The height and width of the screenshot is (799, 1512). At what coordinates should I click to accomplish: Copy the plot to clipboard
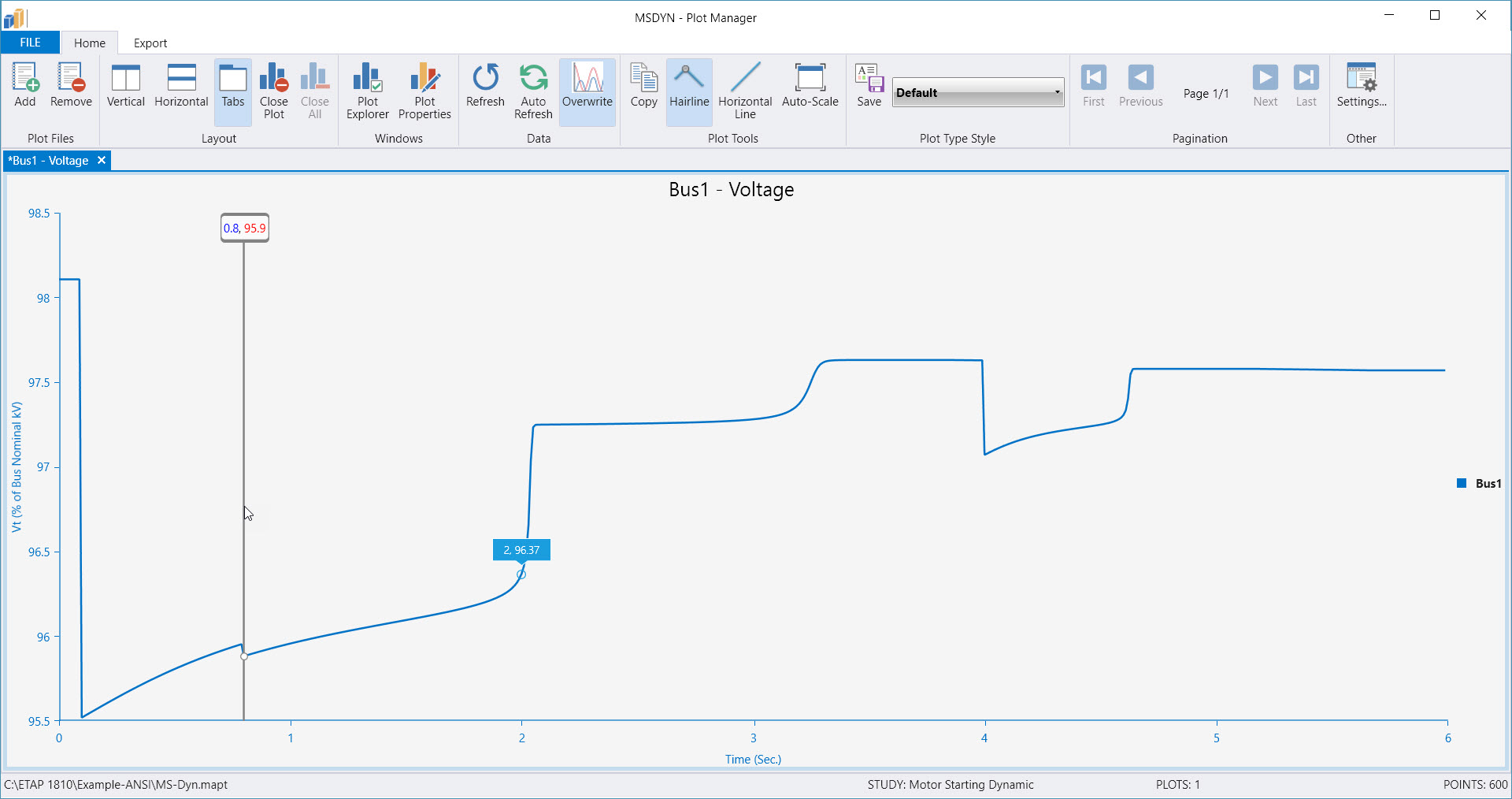pyautogui.click(x=643, y=87)
